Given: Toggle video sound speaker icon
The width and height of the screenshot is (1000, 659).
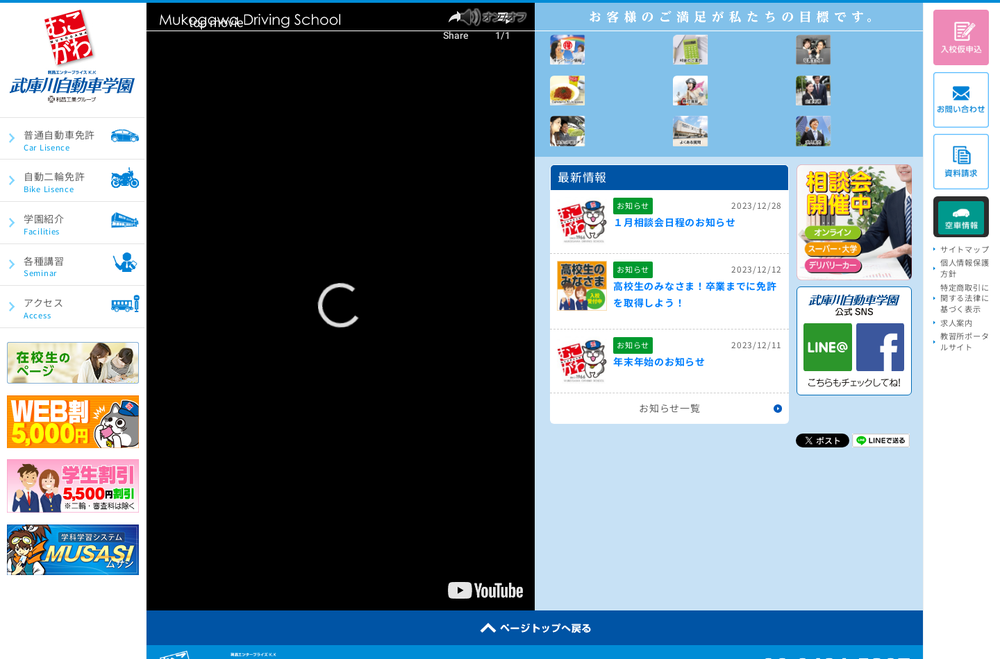Looking at the screenshot, I should [472, 17].
